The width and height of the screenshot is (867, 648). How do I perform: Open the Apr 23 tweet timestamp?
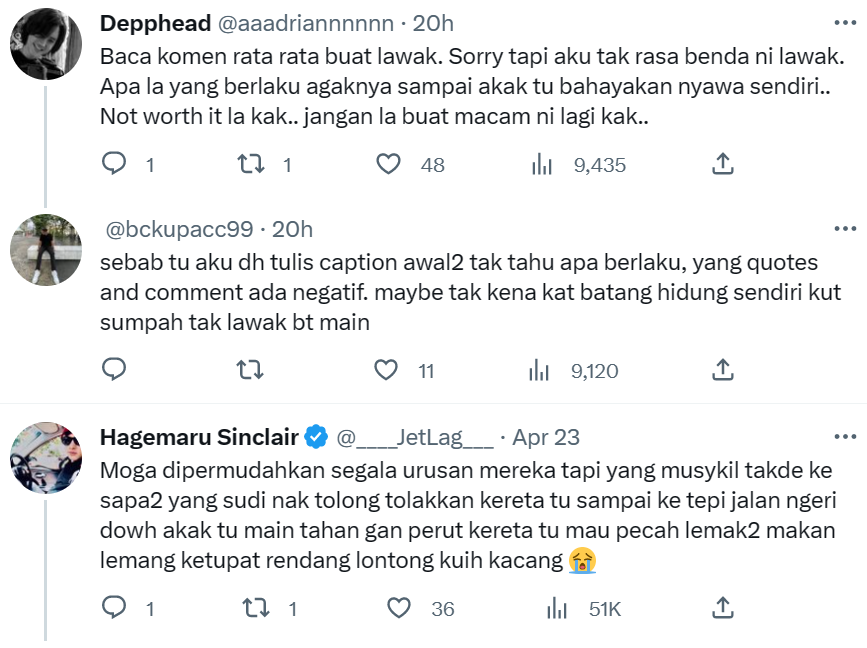546,437
